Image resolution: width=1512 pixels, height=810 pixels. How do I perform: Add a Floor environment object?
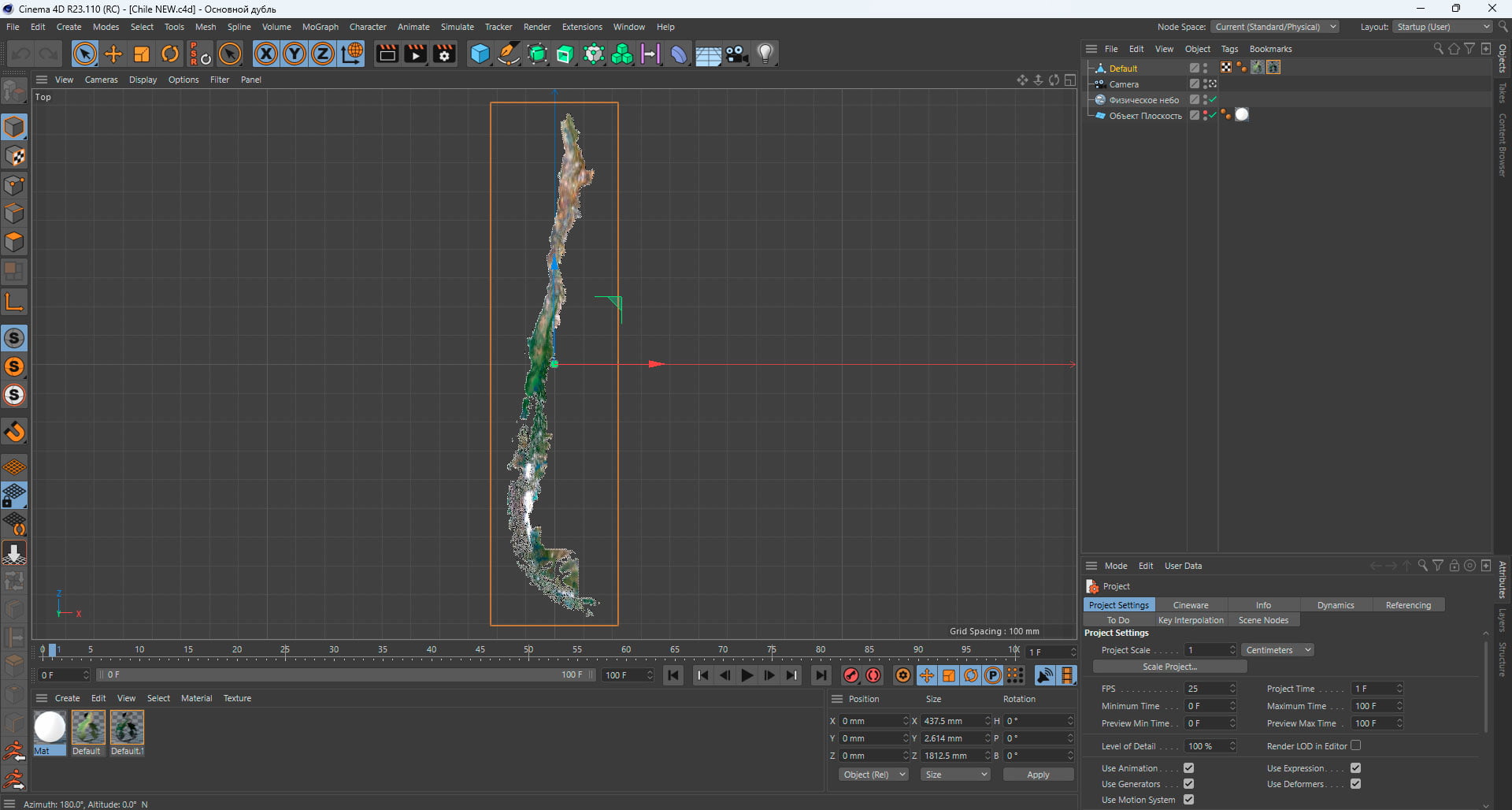(x=708, y=54)
